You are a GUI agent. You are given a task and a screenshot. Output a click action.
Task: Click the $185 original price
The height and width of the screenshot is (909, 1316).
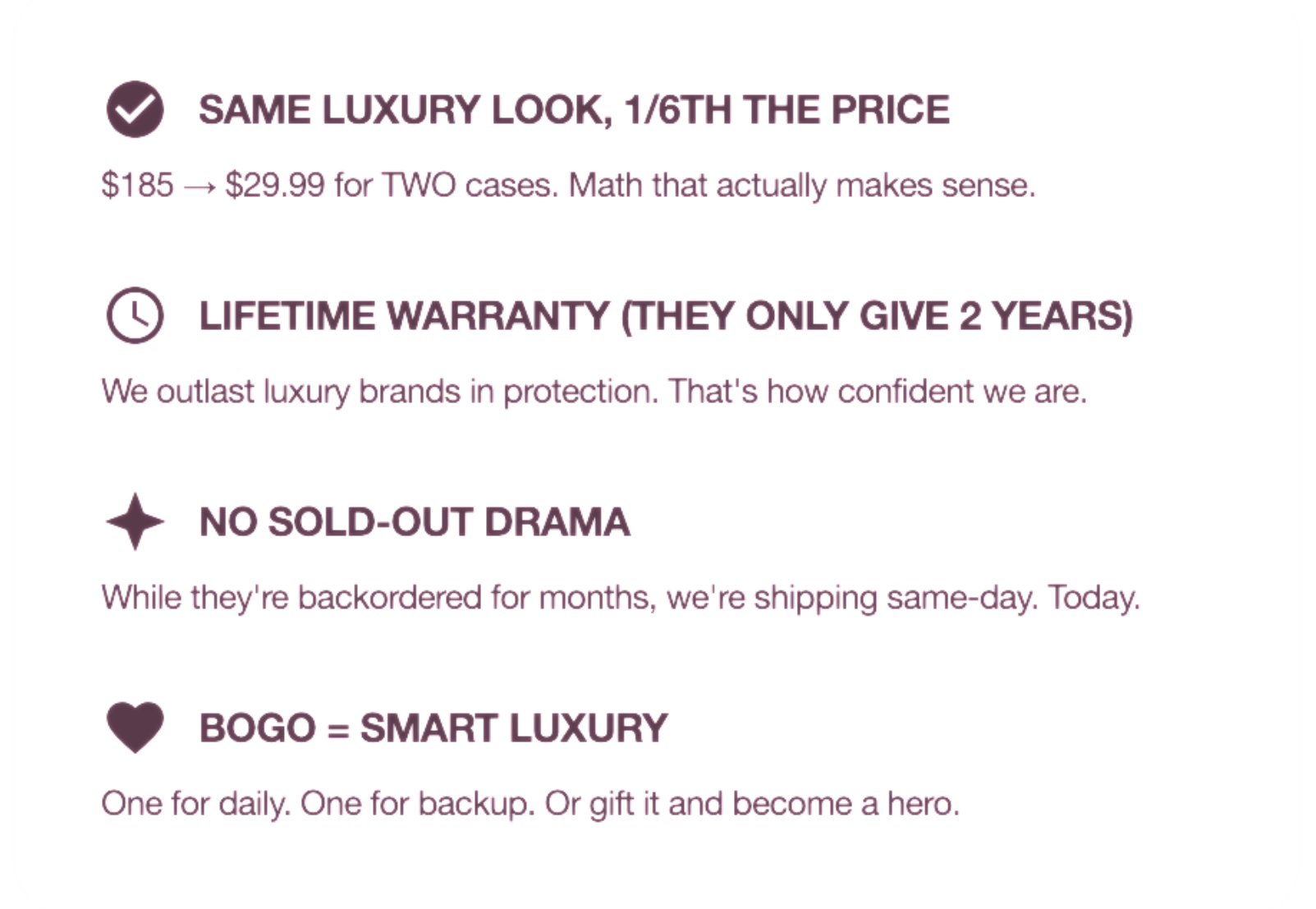137,186
